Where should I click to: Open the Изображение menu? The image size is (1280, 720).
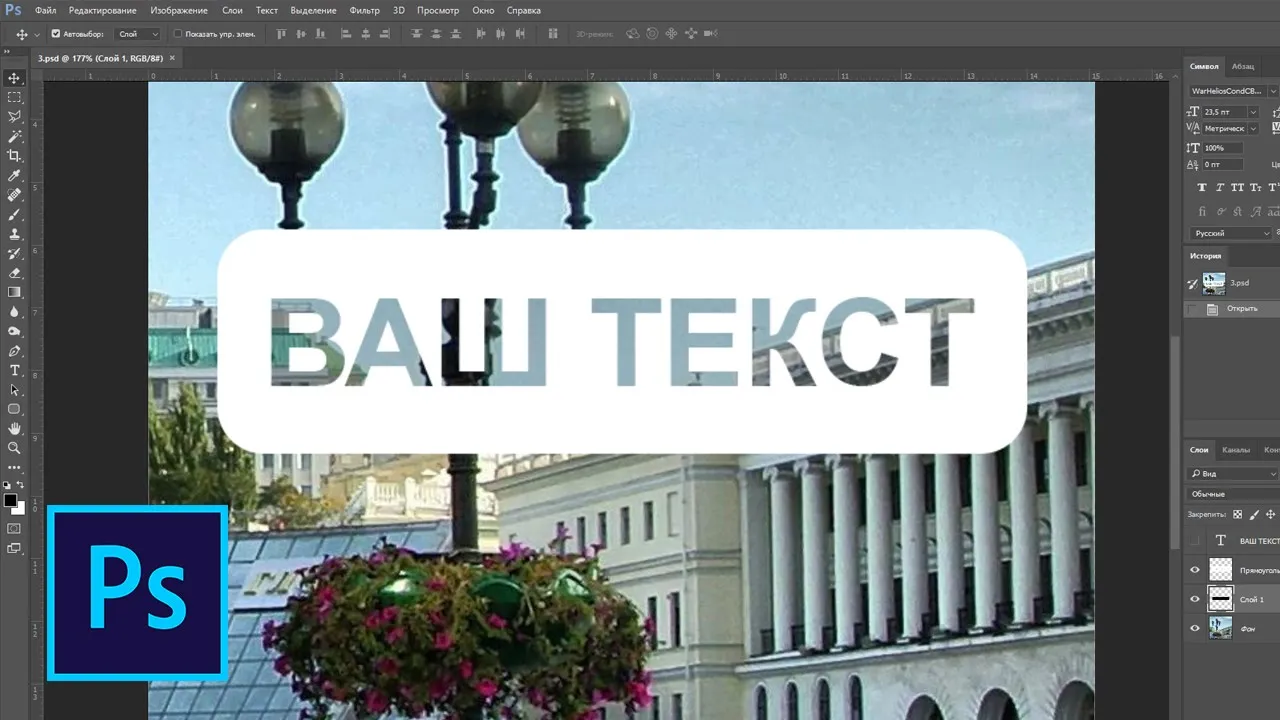pyautogui.click(x=179, y=10)
